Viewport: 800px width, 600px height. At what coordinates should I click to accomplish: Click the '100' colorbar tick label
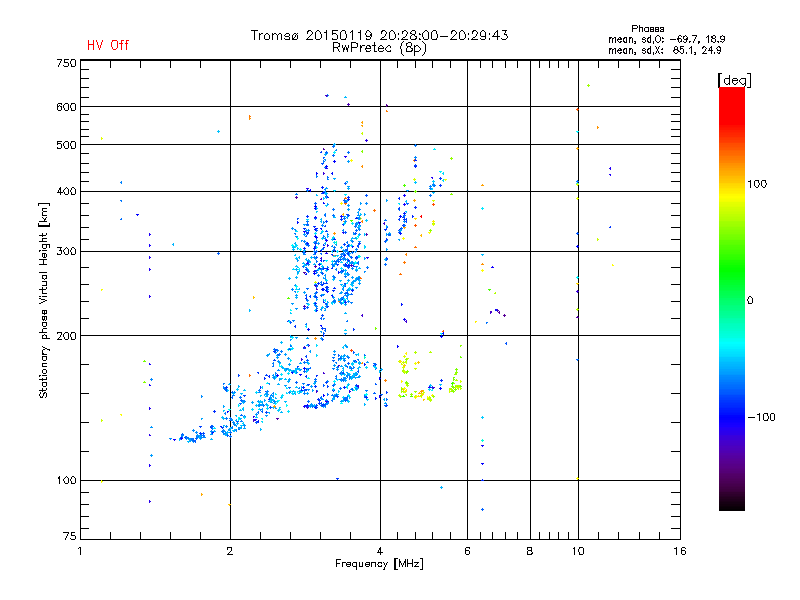[x=757, y=184]
